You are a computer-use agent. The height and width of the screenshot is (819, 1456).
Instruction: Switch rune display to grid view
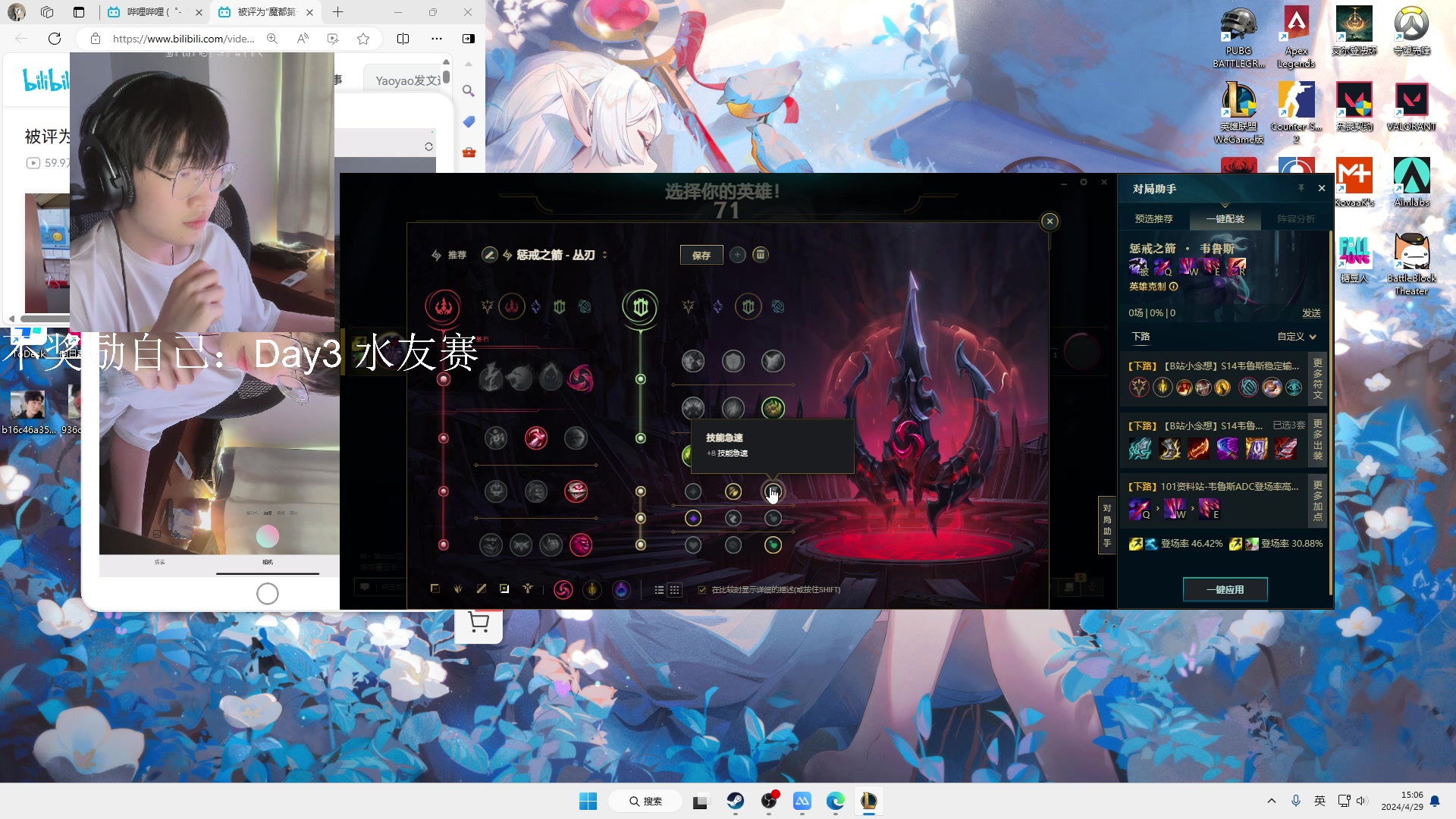[x=674, y=590]
